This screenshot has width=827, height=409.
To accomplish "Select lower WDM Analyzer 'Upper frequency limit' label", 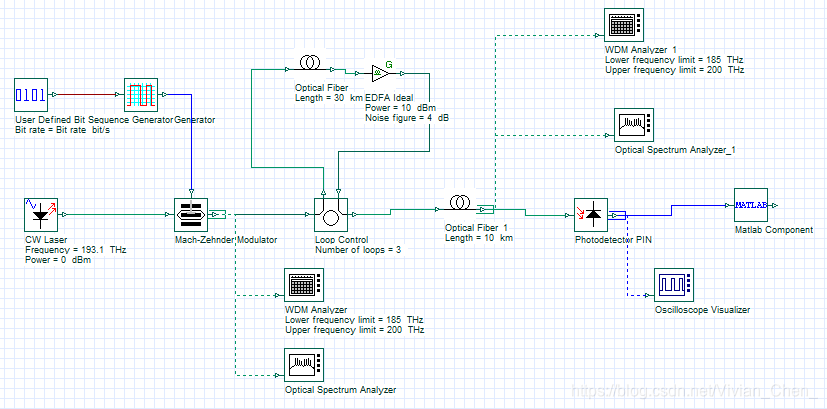I will [354, 330].
